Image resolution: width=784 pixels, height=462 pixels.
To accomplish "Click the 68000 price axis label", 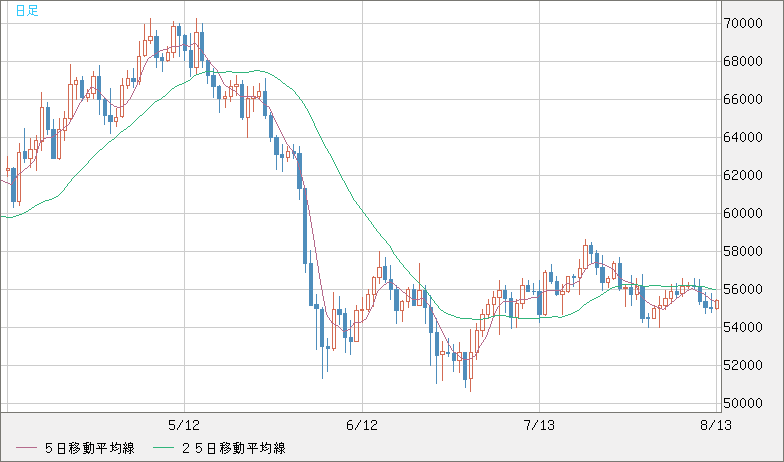I will tap(742, 62).
